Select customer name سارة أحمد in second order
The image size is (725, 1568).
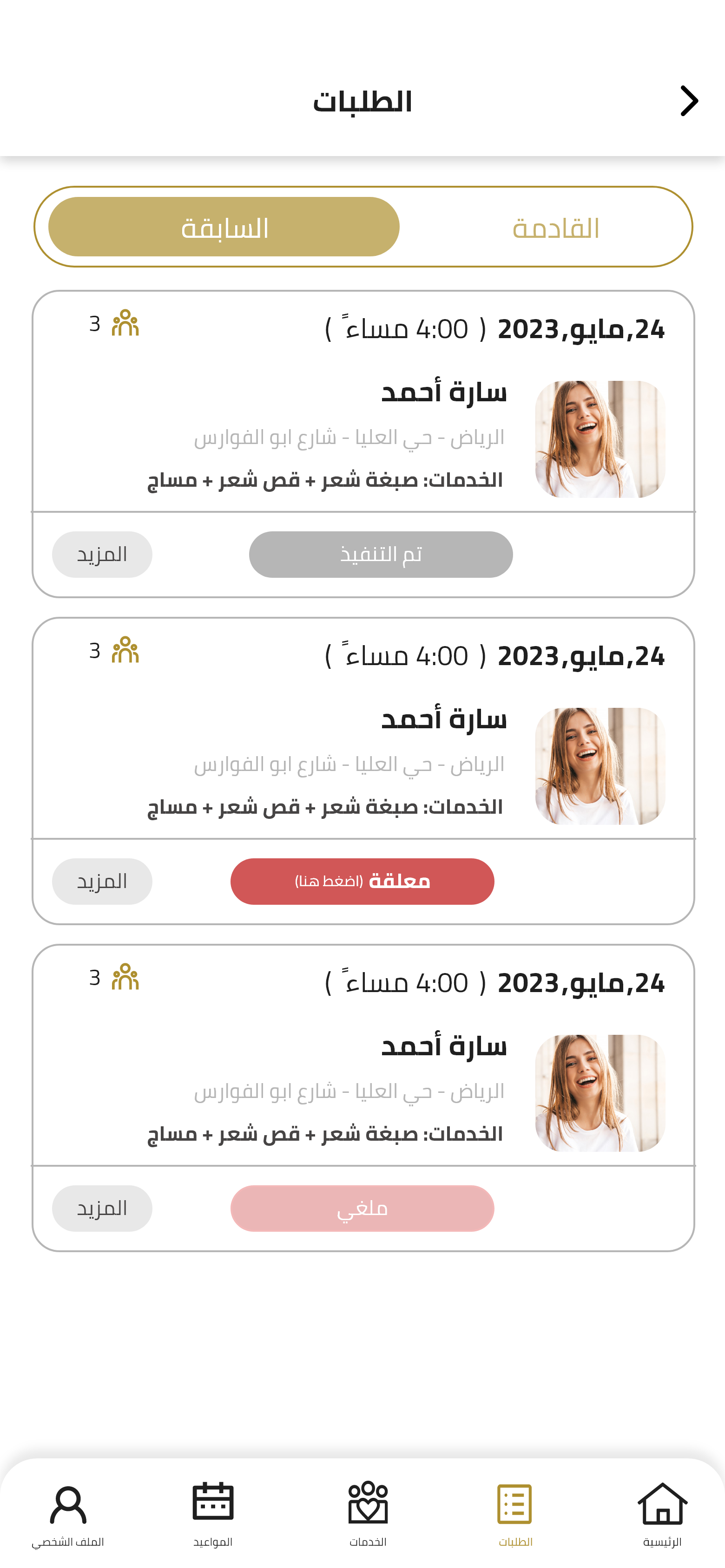[x=443, y=719]
